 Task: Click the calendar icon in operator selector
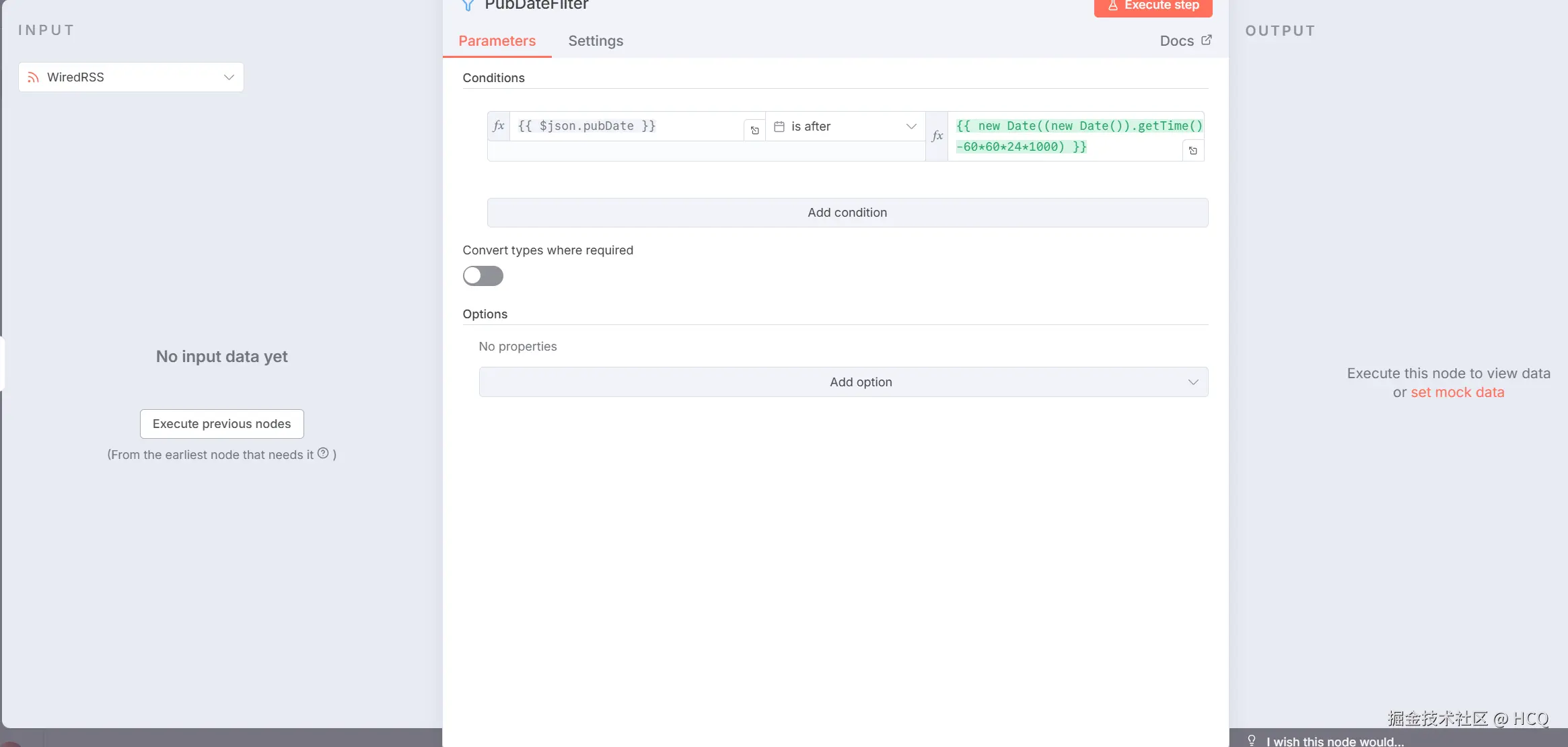[x=779, y=127]
